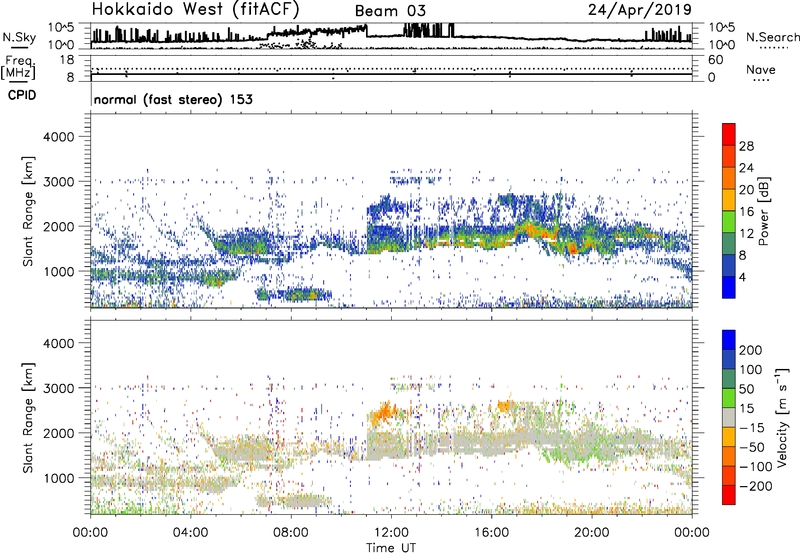Click the "4000" tick in the power panel
This screenshot has height=554, width=800.
click(59, 137)
